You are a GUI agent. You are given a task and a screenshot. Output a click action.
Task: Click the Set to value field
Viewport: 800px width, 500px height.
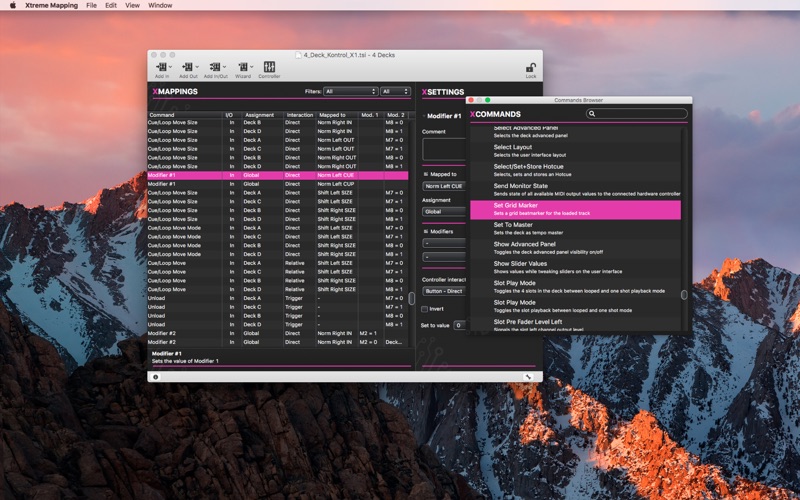point(459,325)
